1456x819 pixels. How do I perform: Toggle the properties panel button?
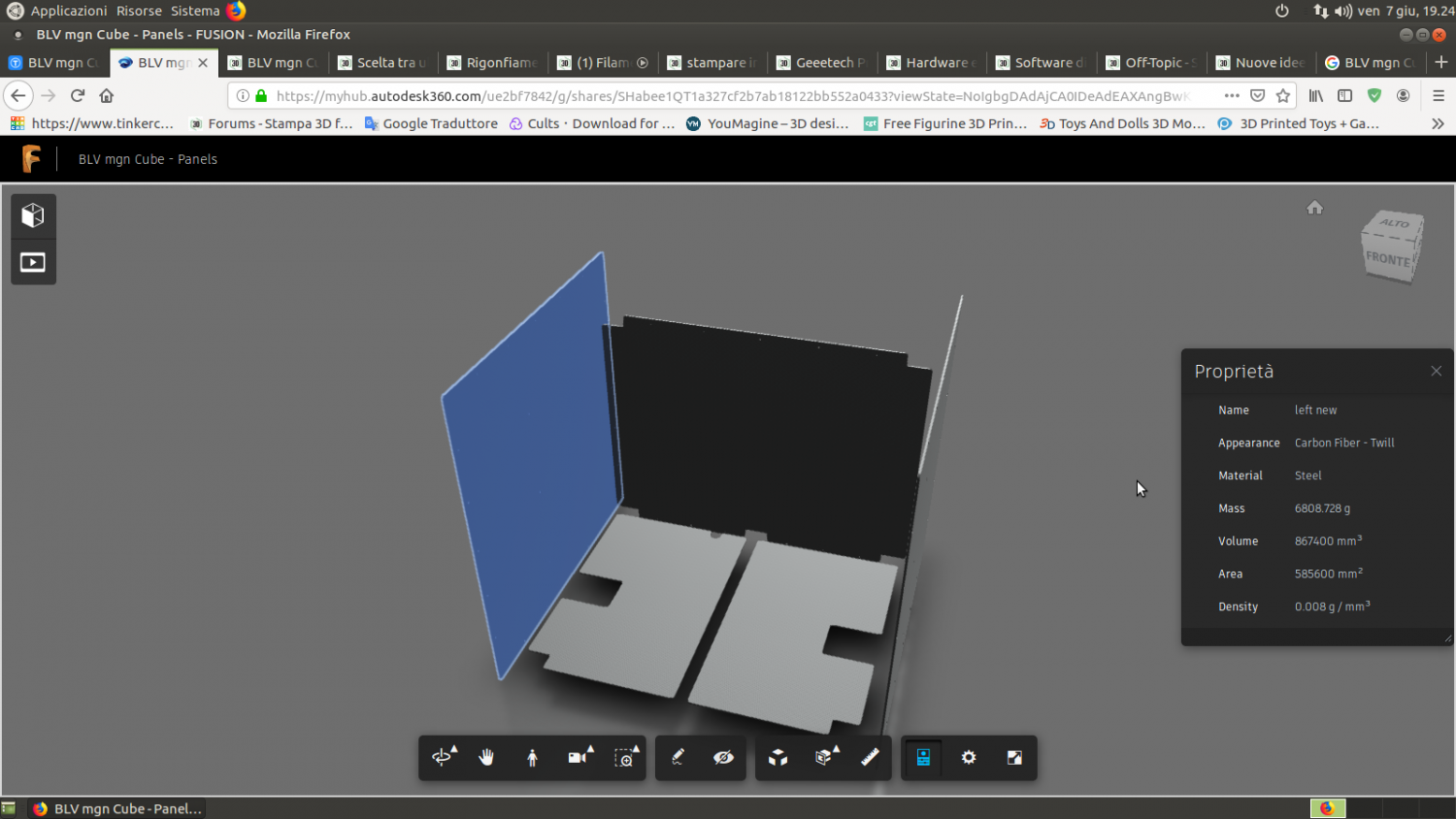point(923,758)
